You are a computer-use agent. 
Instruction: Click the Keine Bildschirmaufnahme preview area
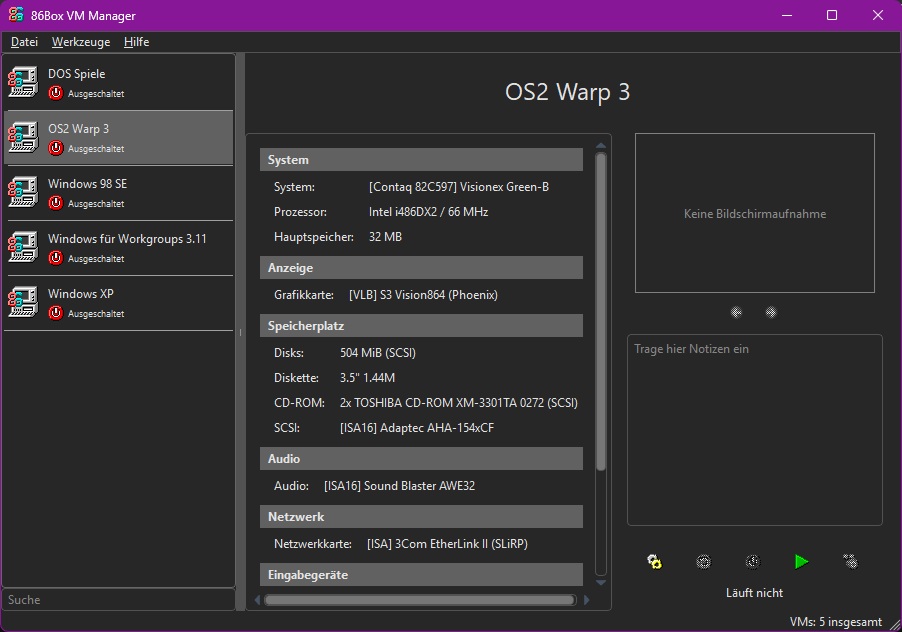[x=754, y=213]
